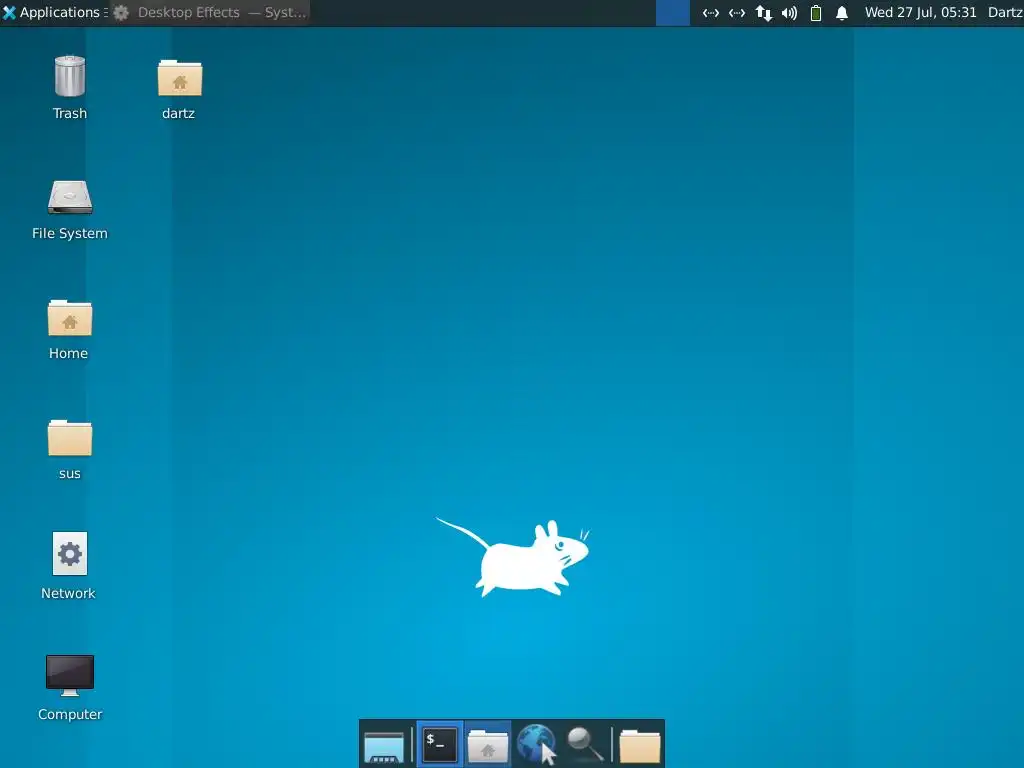Open the network up/down arrows indicator

coord(763,12)
